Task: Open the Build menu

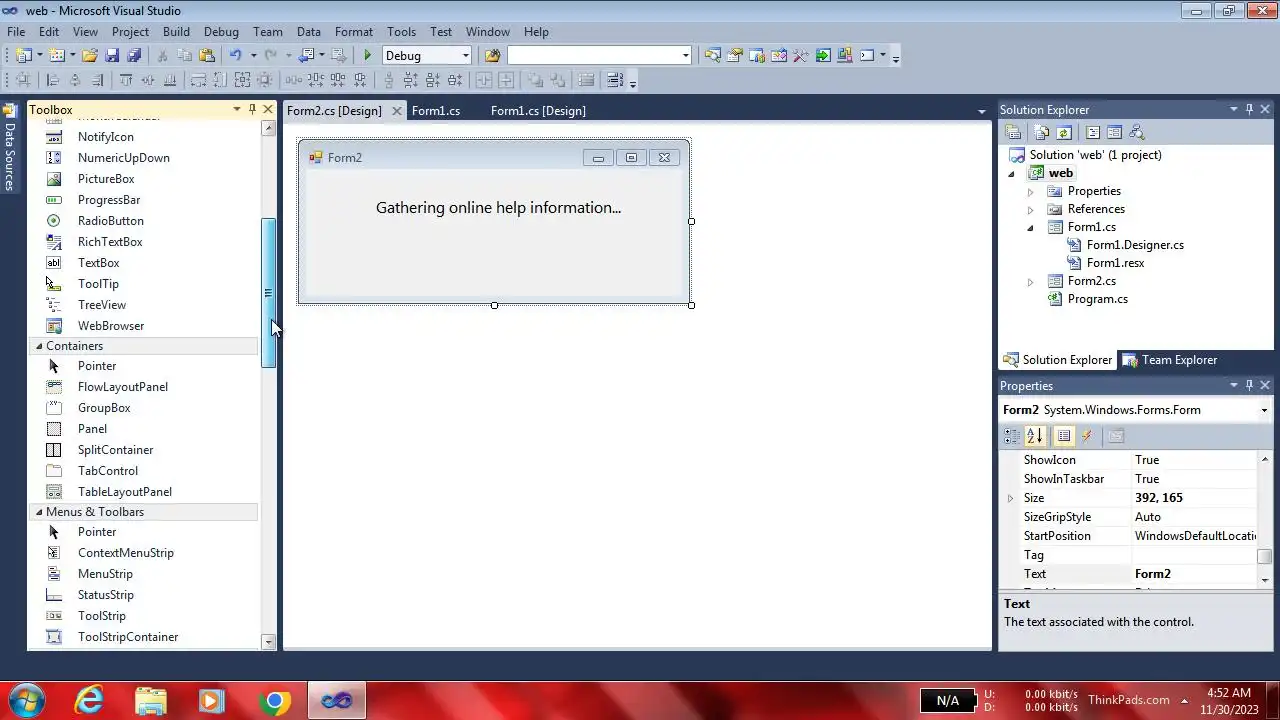Action: pos(176,32)
